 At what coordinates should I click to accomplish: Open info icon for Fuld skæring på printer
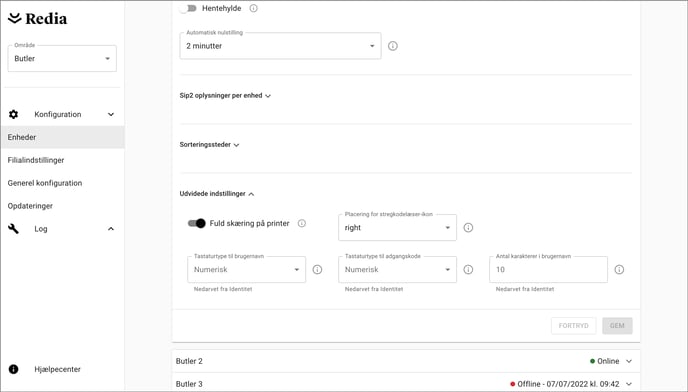302,223
